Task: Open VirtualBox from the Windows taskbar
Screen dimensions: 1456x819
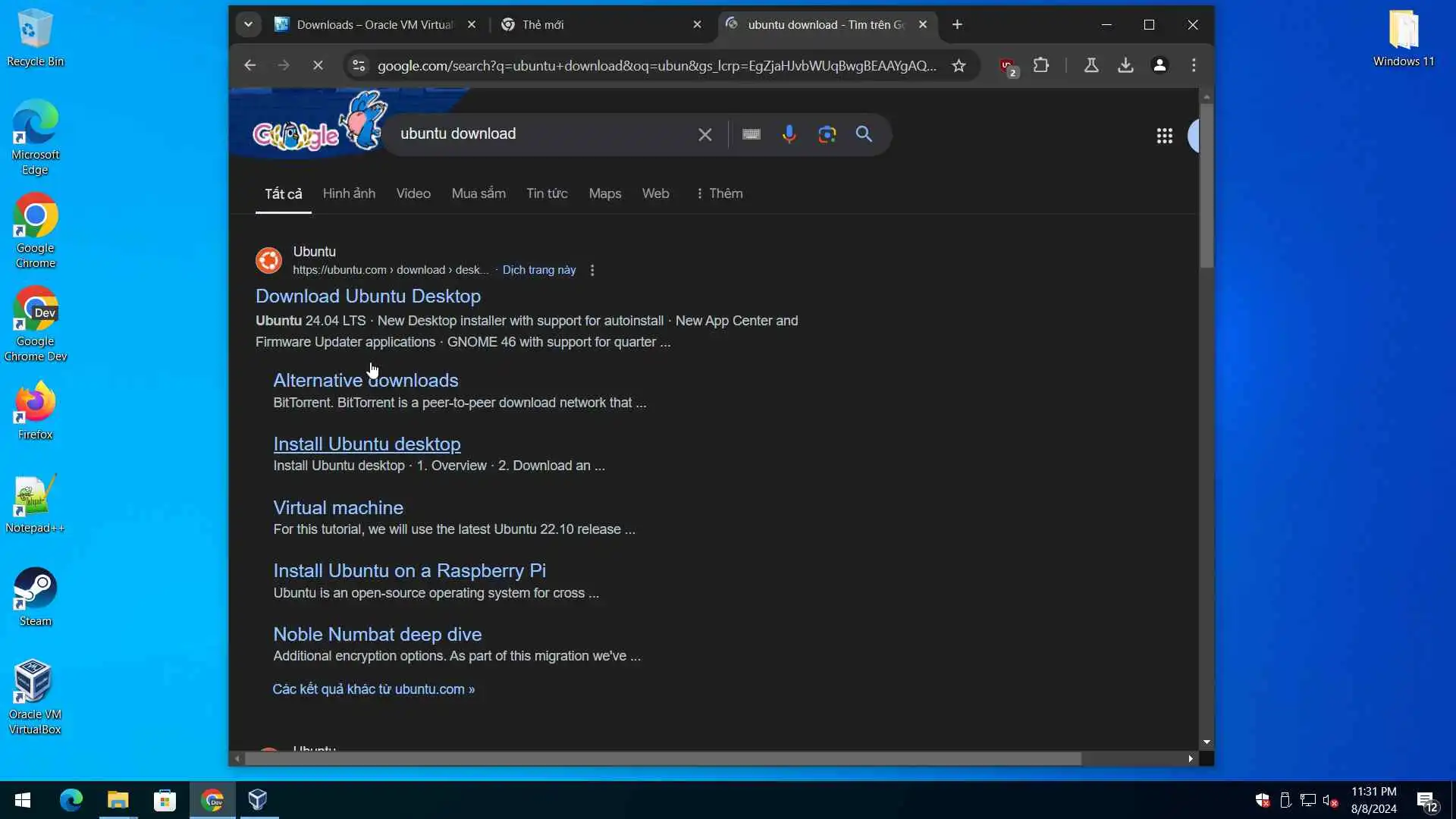Action: tap(258, 800)
